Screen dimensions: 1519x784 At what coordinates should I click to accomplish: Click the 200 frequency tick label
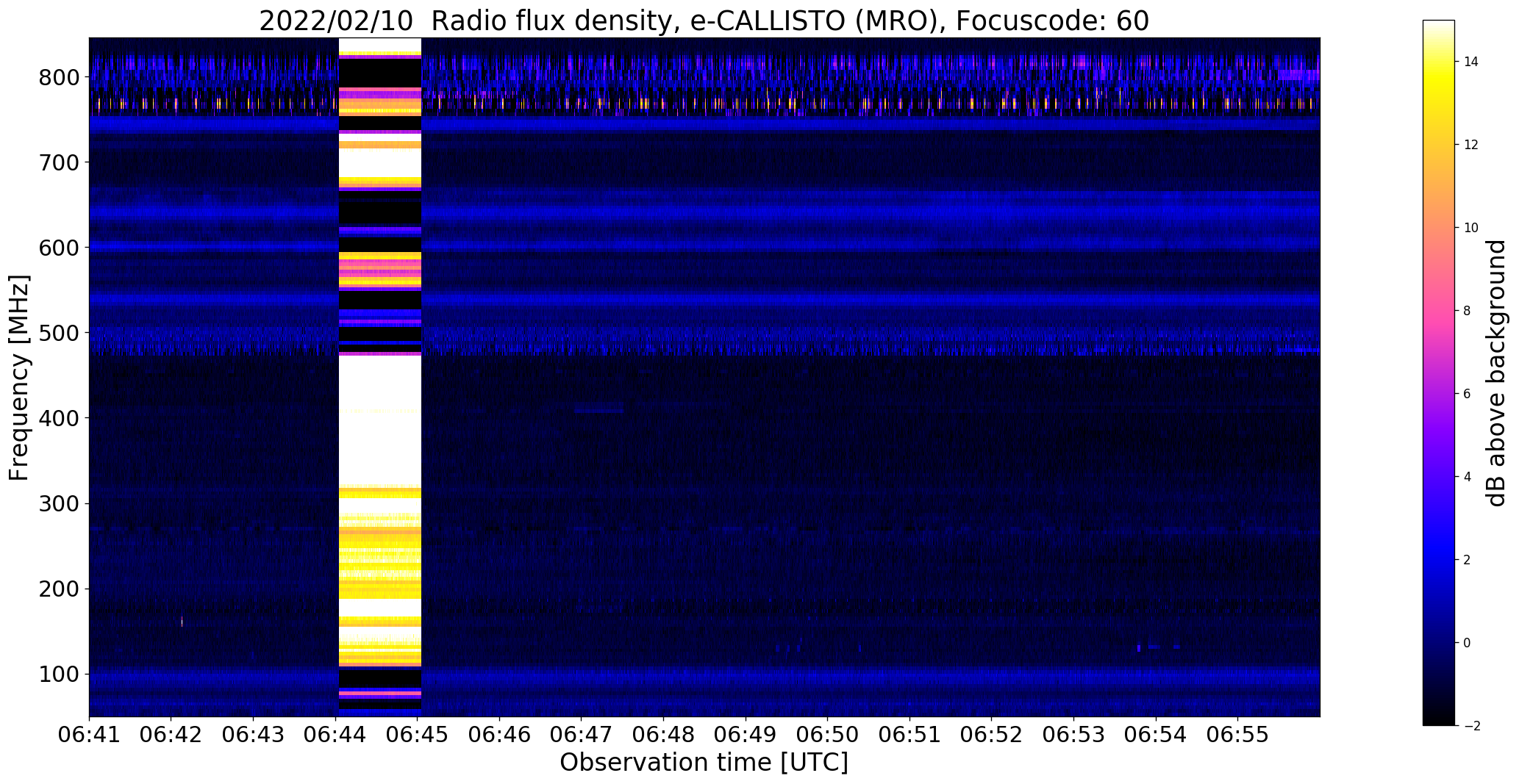pos(58,589)
